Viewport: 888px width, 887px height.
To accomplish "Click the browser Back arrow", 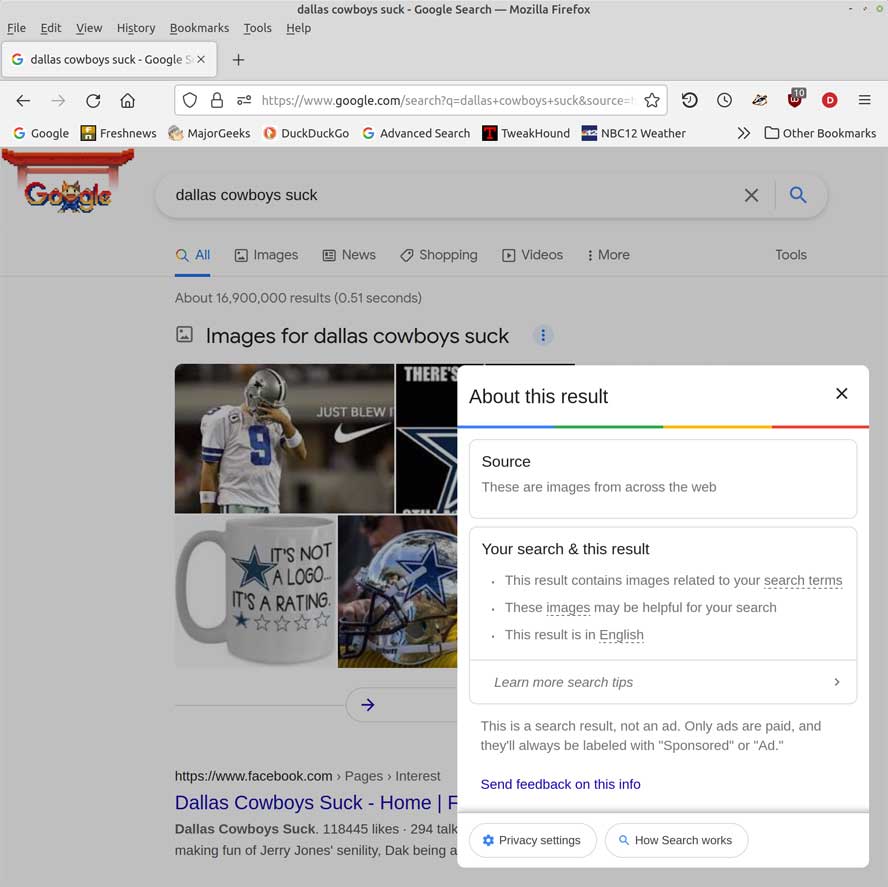I will pos(23,101).
